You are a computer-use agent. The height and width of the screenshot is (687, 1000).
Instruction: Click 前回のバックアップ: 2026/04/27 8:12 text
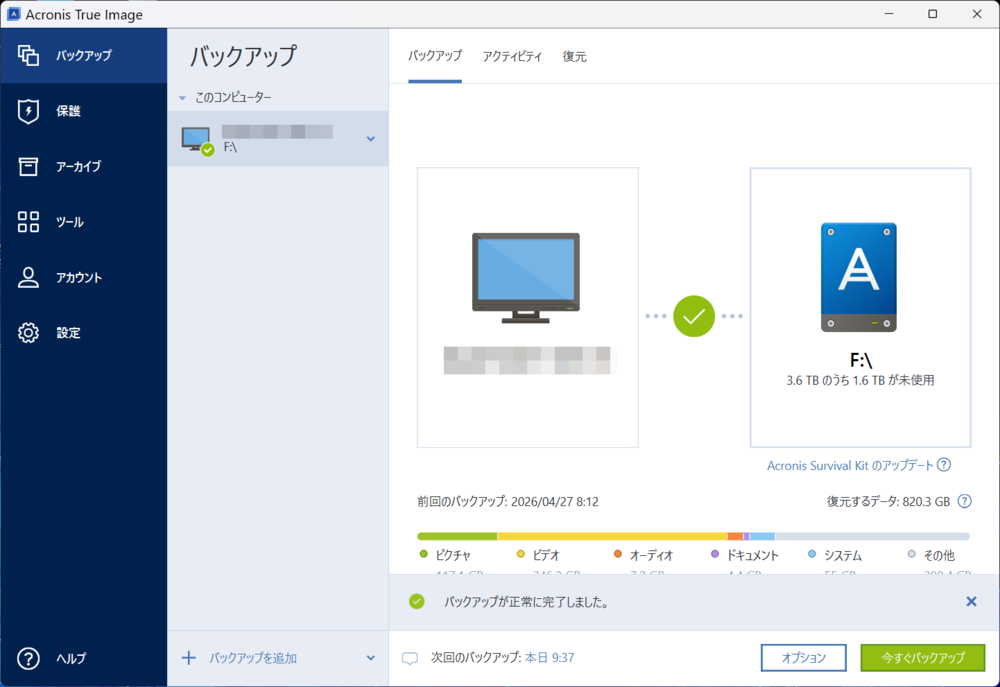pos(508,502)
